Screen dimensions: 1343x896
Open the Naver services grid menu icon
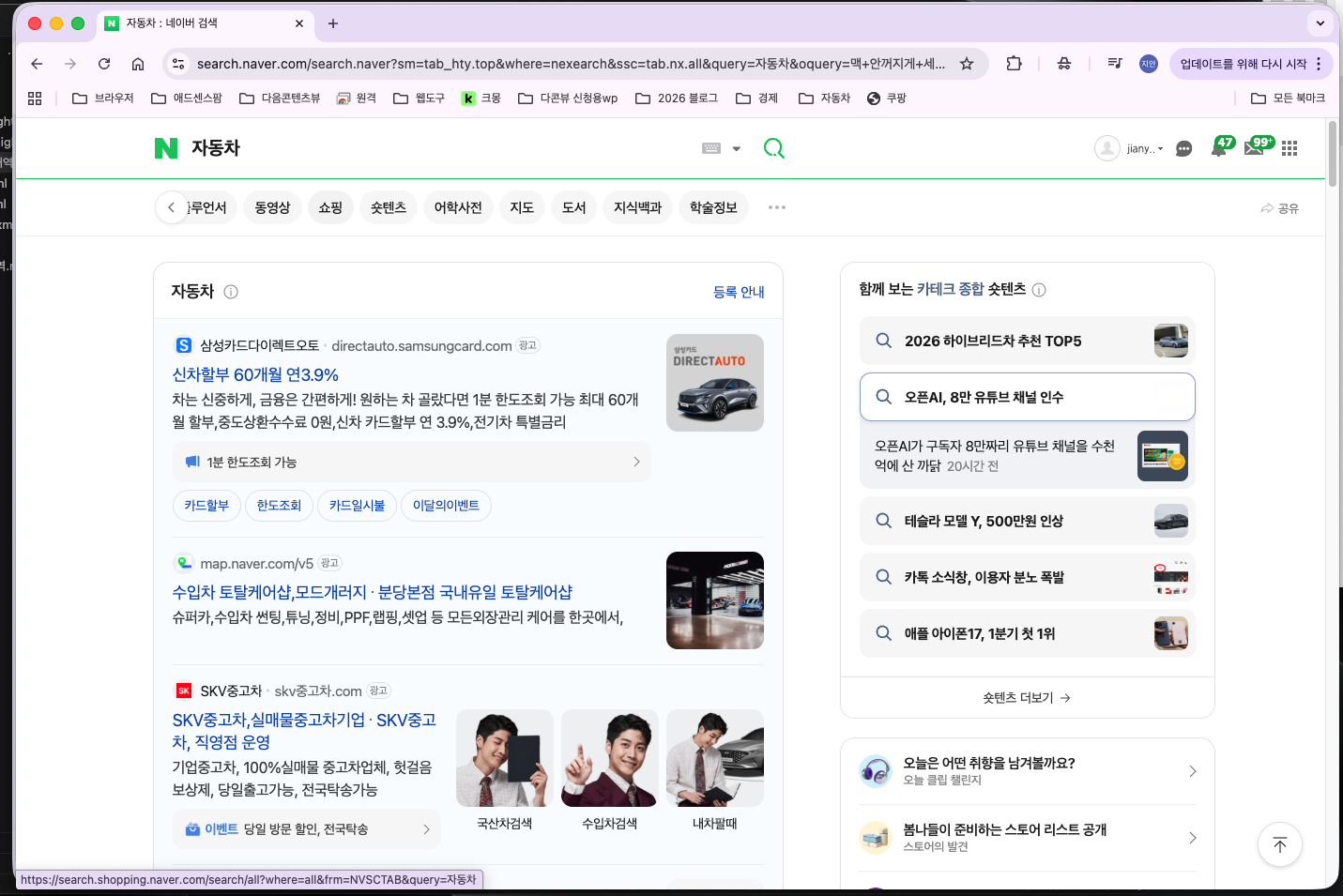(1290, 148)
